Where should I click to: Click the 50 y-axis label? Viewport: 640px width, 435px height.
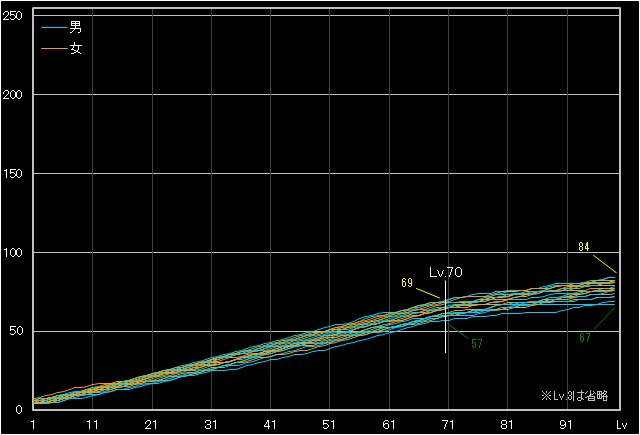point(16,331)
